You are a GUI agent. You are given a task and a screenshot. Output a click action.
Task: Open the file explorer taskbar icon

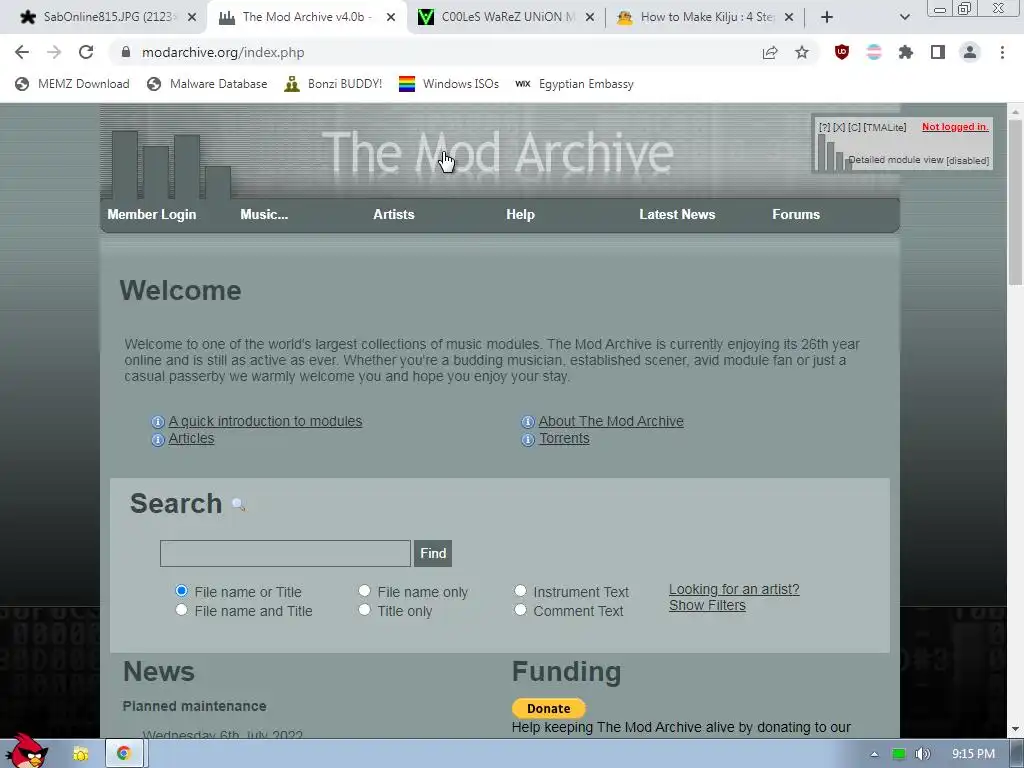tap(80, 754)
